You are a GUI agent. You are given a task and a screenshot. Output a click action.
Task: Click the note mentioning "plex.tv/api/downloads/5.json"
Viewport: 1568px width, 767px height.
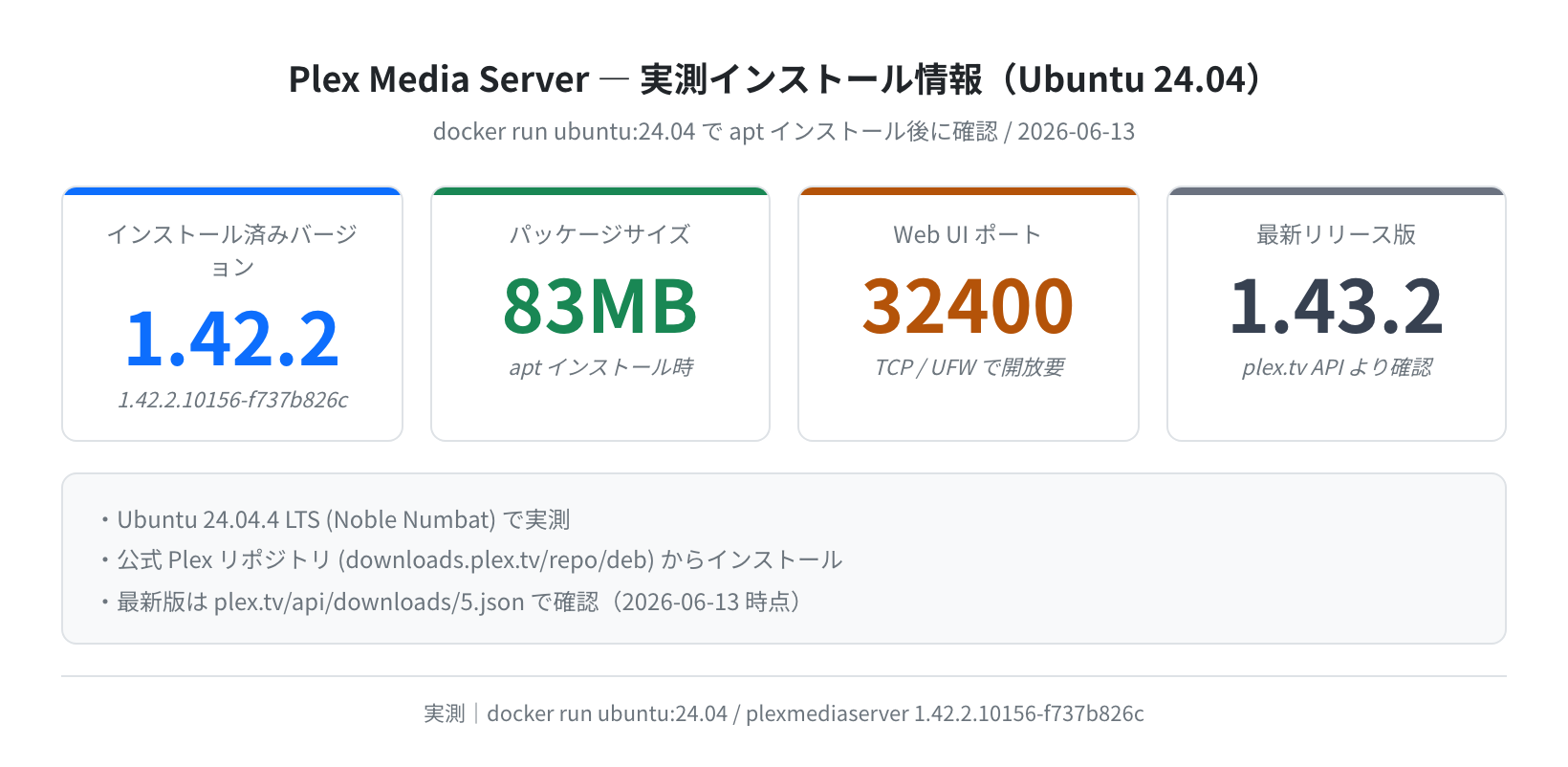pos(450,602)
